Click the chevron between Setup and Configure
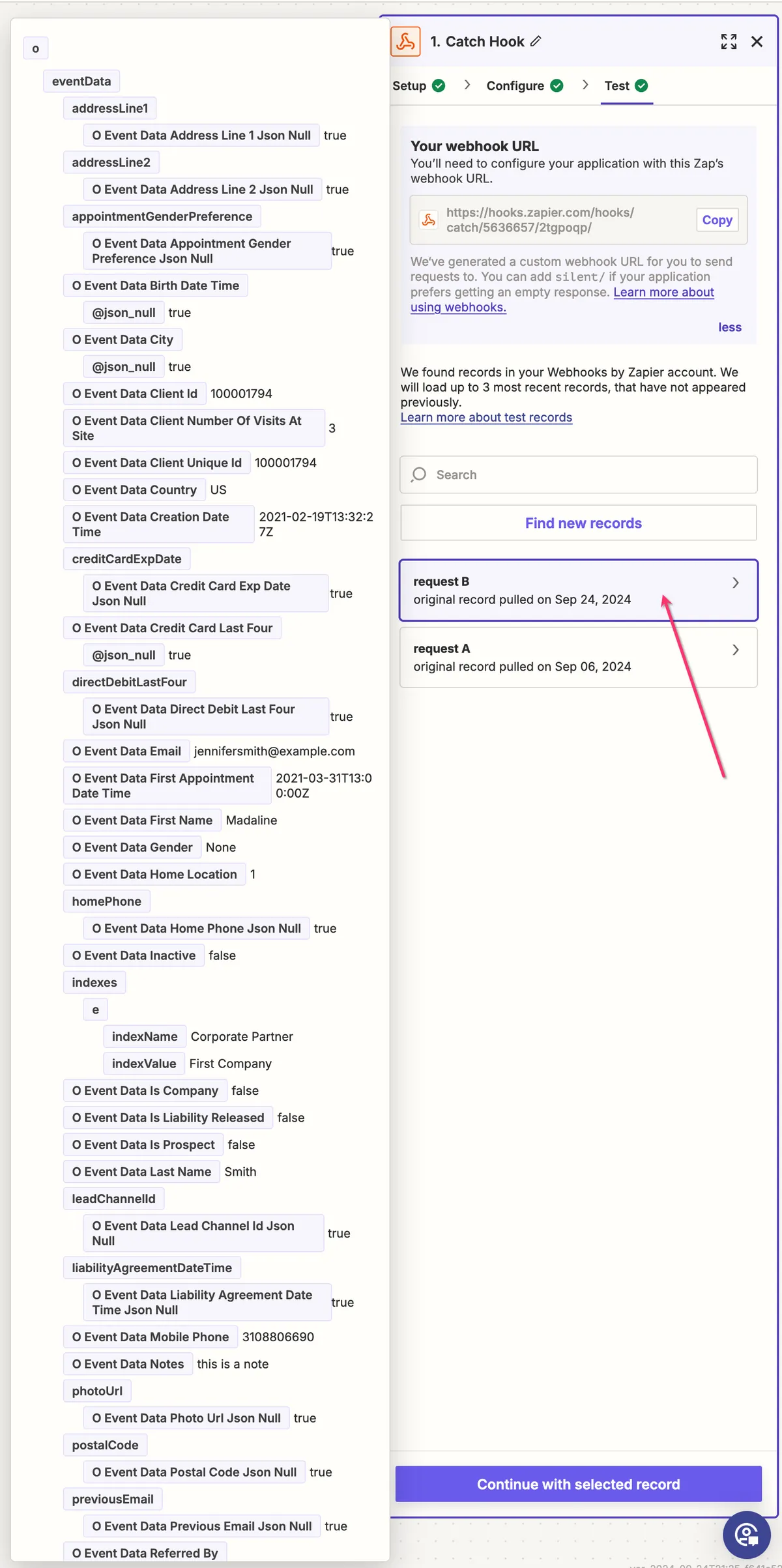This screenshot has width=782, height=1568. 467,85
